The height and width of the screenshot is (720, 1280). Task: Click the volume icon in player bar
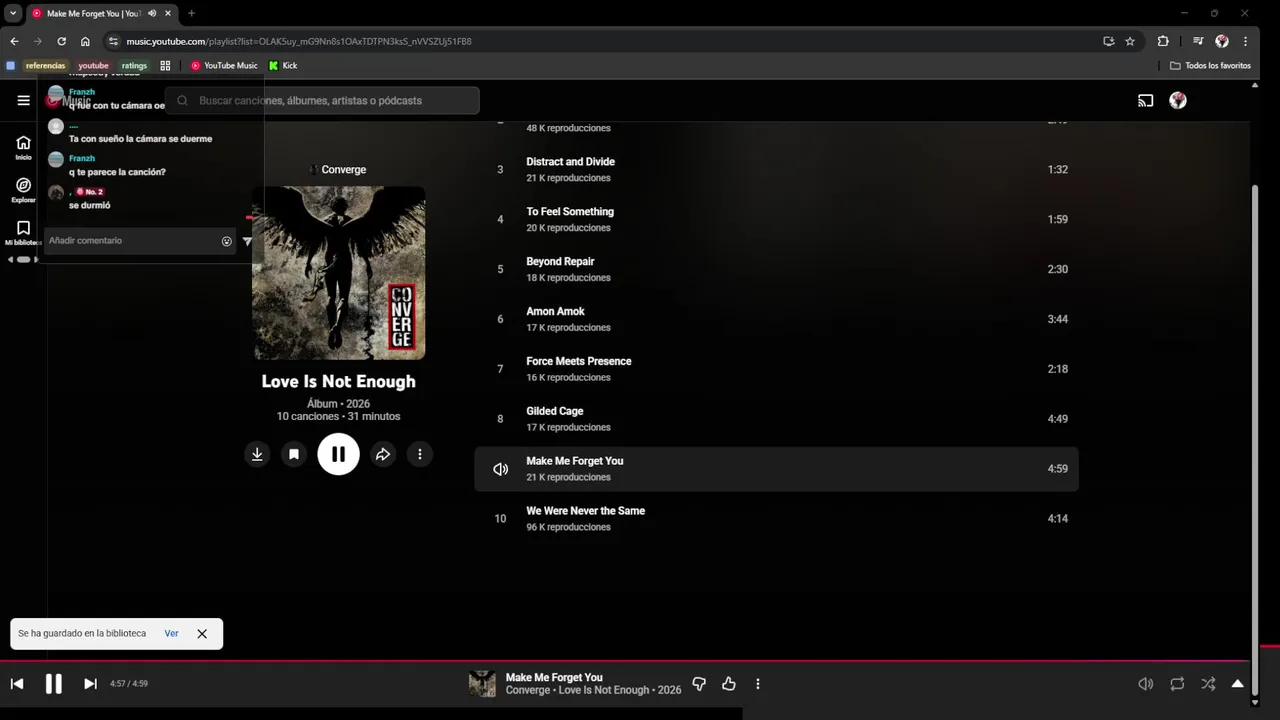tap(1146, 684)
